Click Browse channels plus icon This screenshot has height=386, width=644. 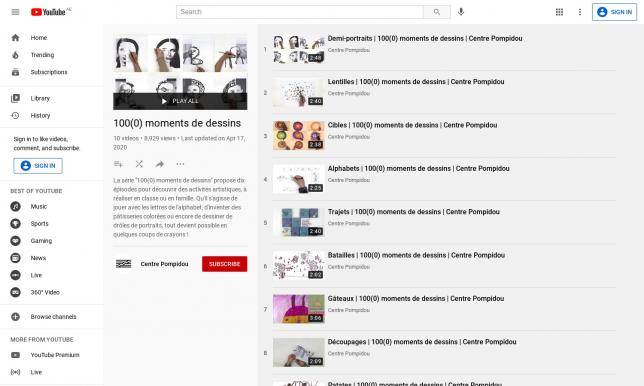15,317
